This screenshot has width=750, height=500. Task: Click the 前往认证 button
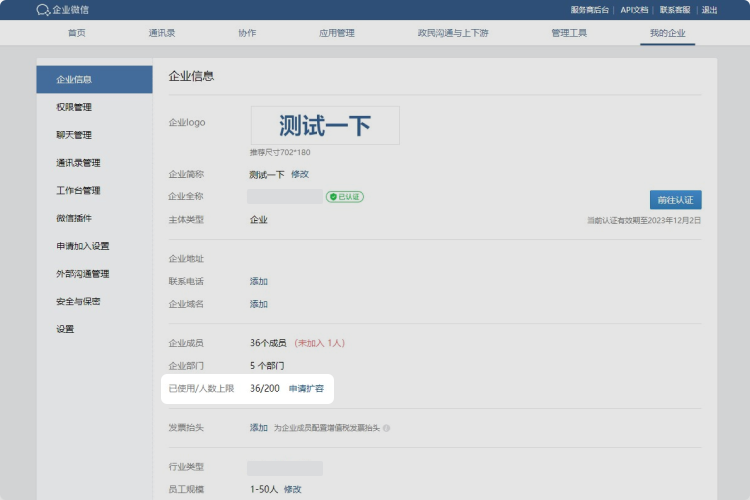675,200
